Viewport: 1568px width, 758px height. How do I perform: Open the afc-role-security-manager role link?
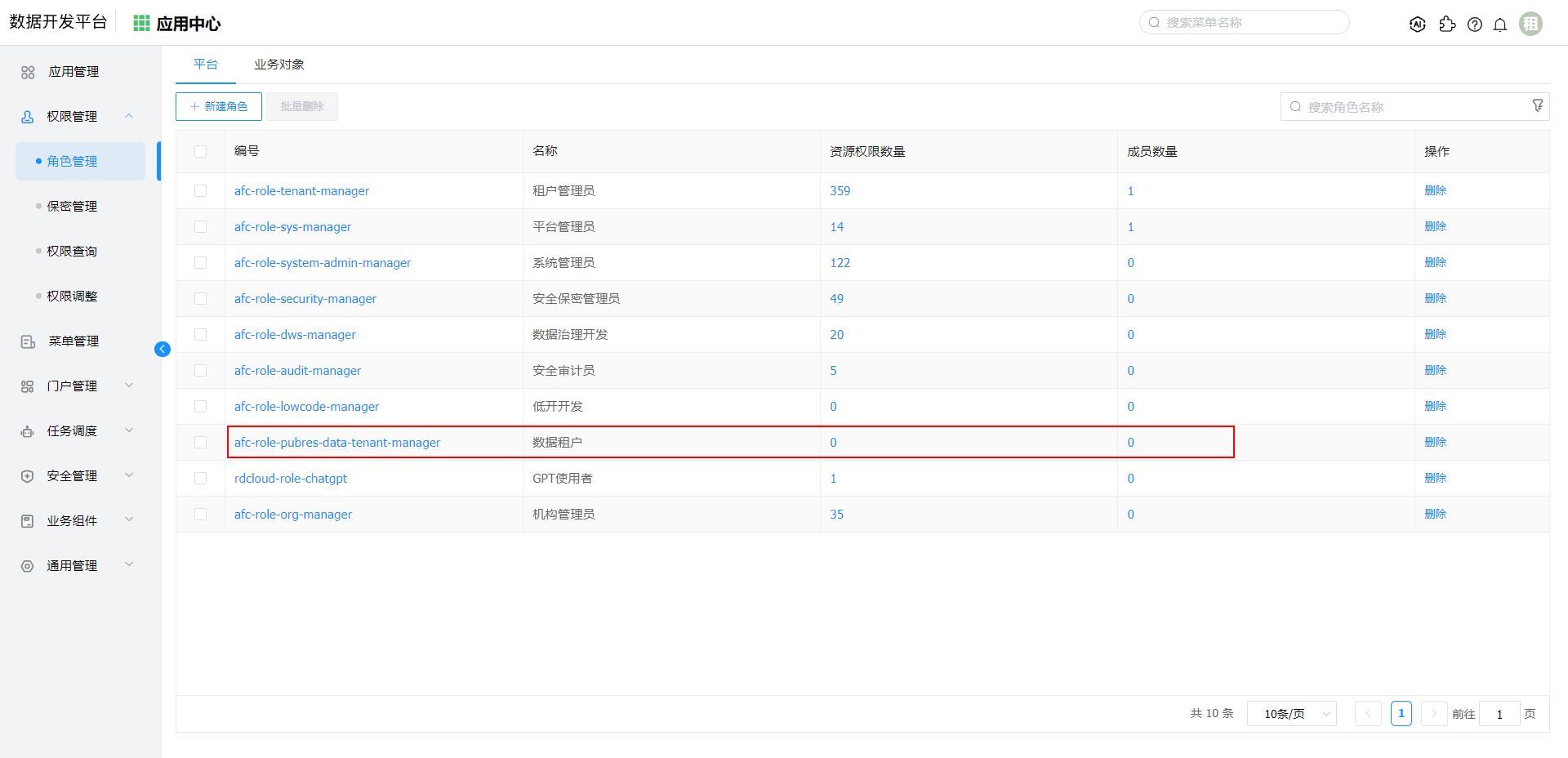[305, 299]
